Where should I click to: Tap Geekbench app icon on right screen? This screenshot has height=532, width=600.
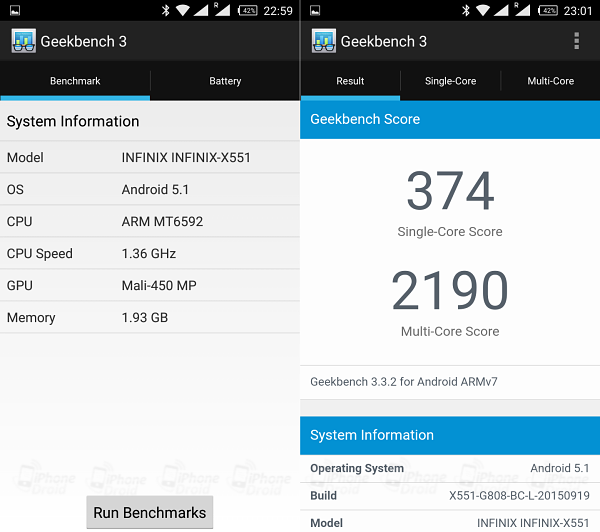(324, 41)
